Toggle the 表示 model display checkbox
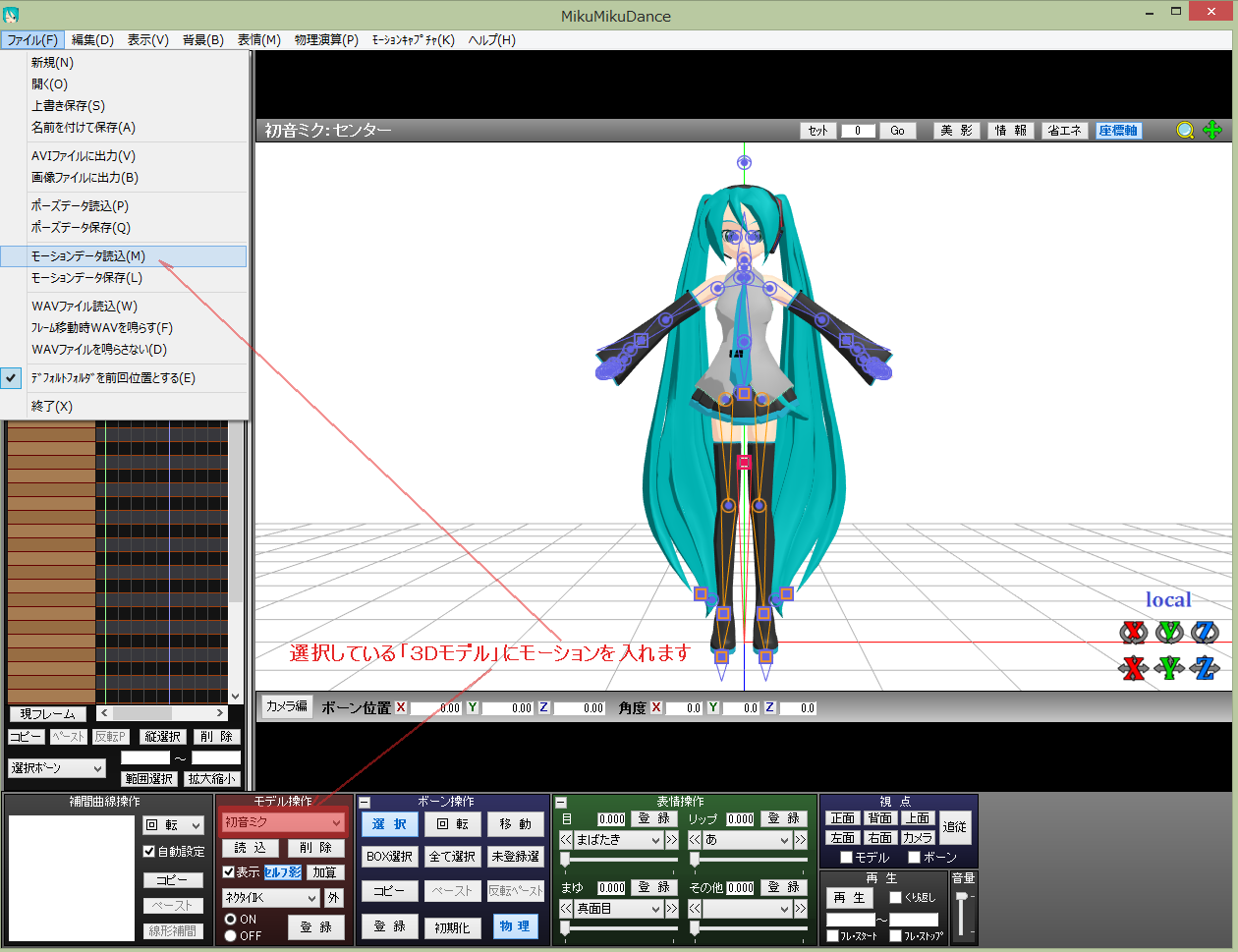 coord(229,872)
